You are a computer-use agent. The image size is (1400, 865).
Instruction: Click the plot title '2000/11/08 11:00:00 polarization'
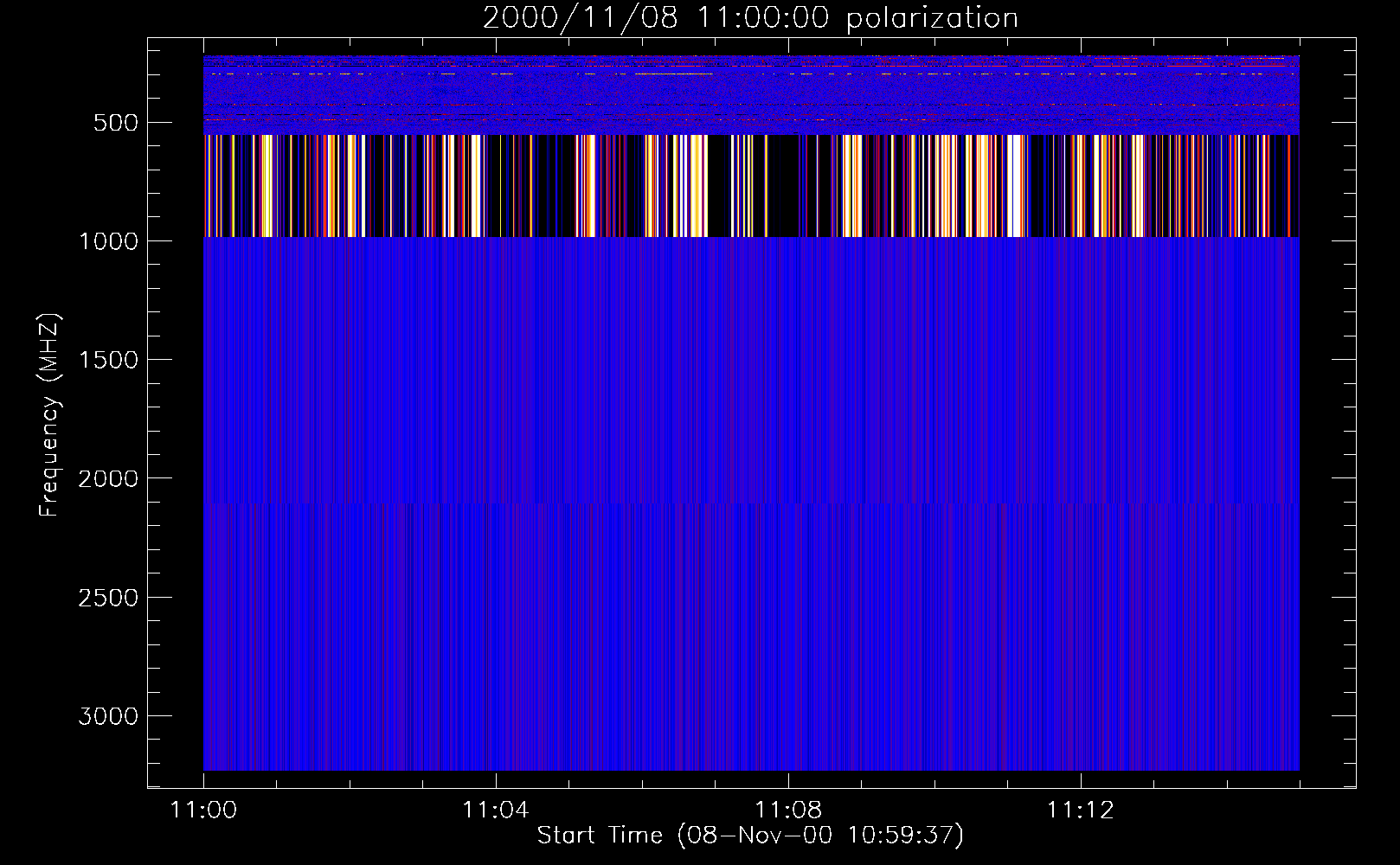click(x=750, y=18)
